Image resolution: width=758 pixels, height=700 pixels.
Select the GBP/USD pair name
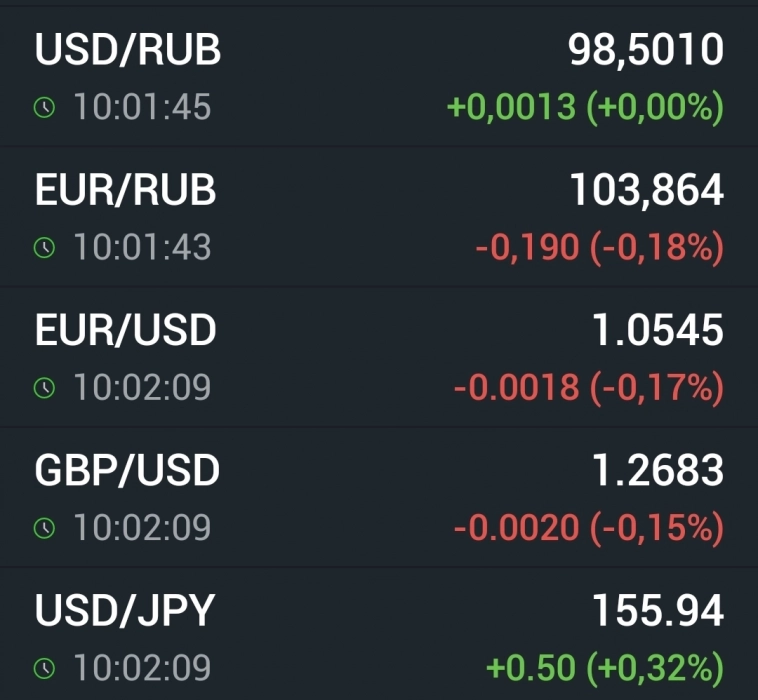click(x=127, y=470)
